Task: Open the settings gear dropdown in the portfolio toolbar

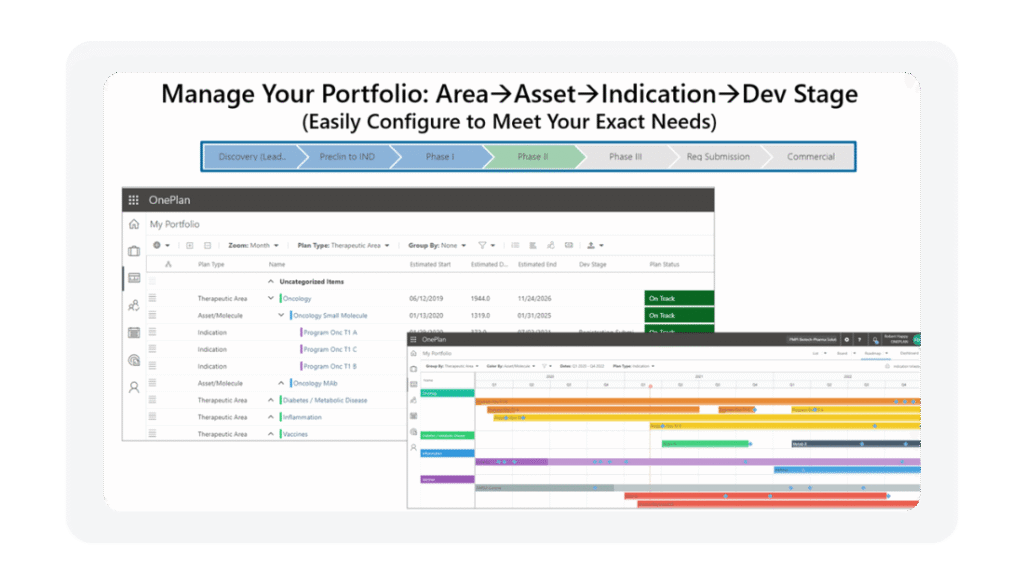Action: pyautogui.click(x=161, y=246)
